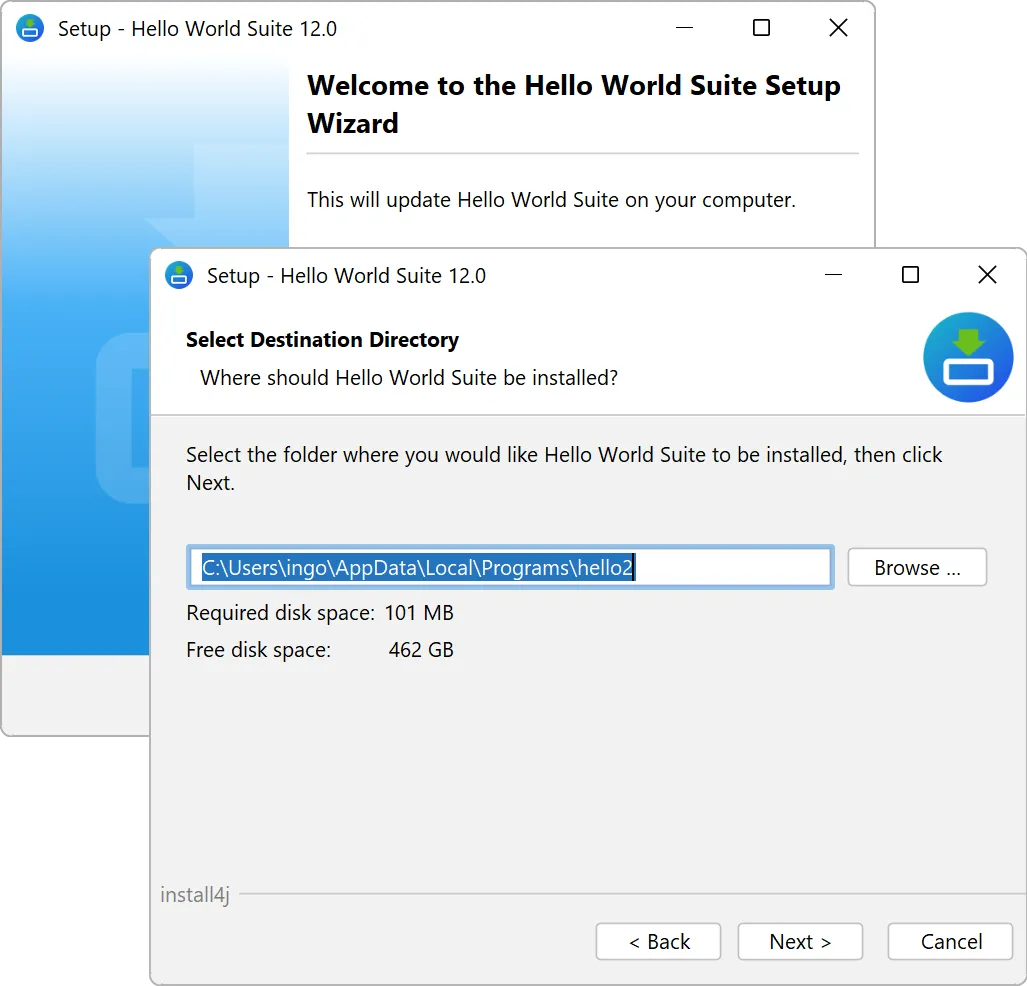
Task: Click the Select Destination Directory heading
Action: [322, 339]
